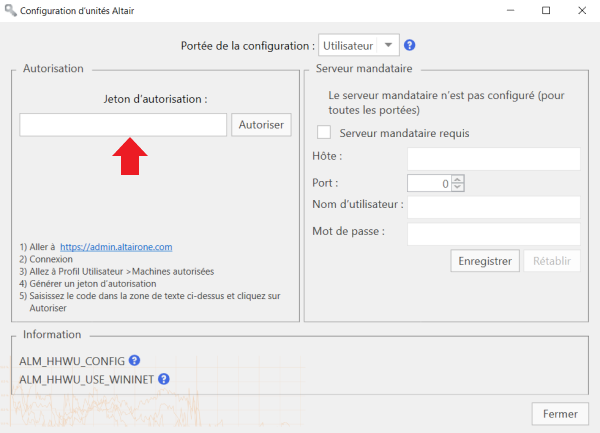Image resolution: width=600 pixels, height=433 pixels.
Task: Focus the Nom d'utilisateur field
Action: 494,207
